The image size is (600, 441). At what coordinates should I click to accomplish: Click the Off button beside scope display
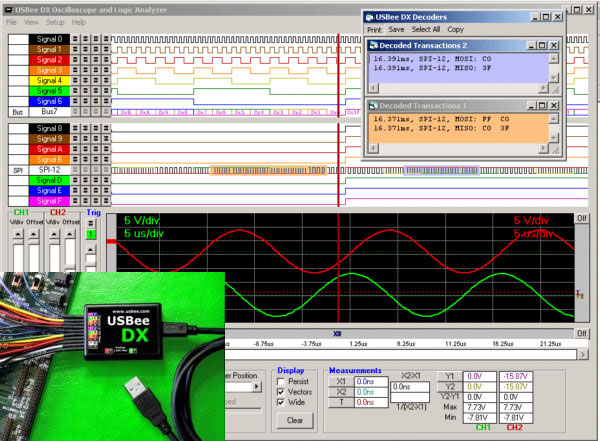(582, 218)
